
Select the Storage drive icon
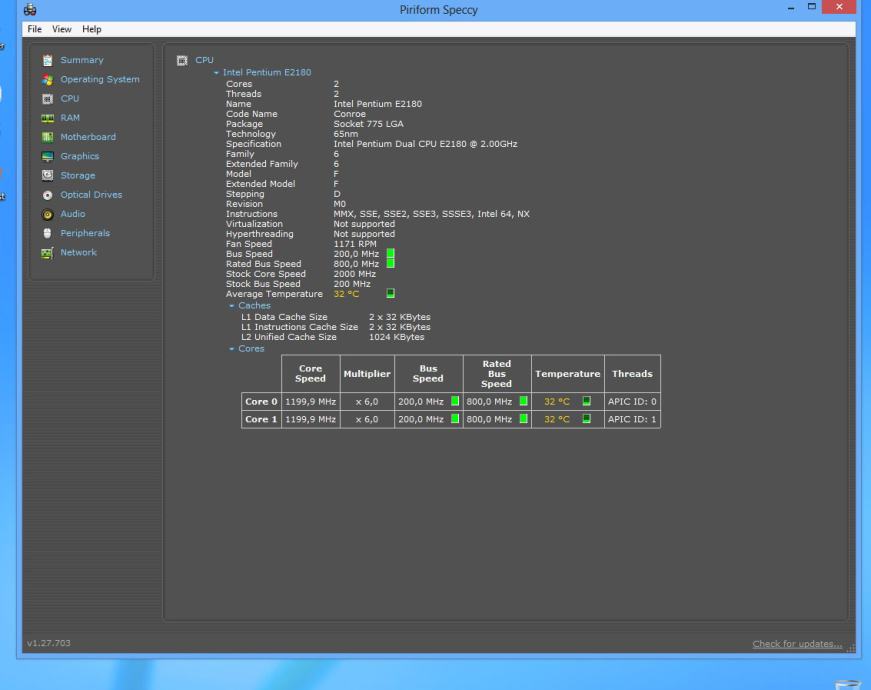pyautogui.click(x=46, y=176)
